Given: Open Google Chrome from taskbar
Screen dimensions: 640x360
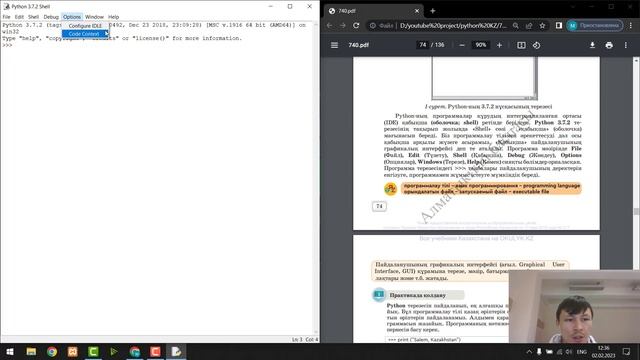Looking at the screenshot, I should pos(52,351).
